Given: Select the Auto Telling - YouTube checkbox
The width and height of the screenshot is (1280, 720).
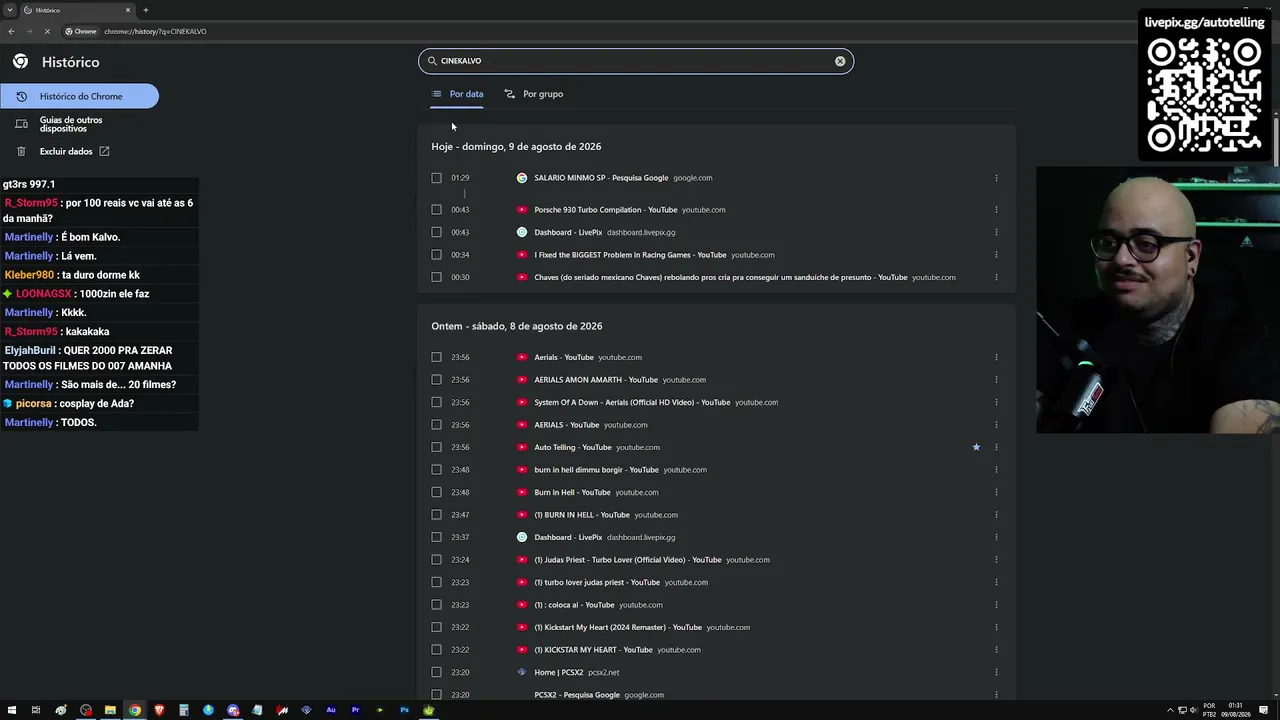Looking at the screenshot, I should click(436, 447).
